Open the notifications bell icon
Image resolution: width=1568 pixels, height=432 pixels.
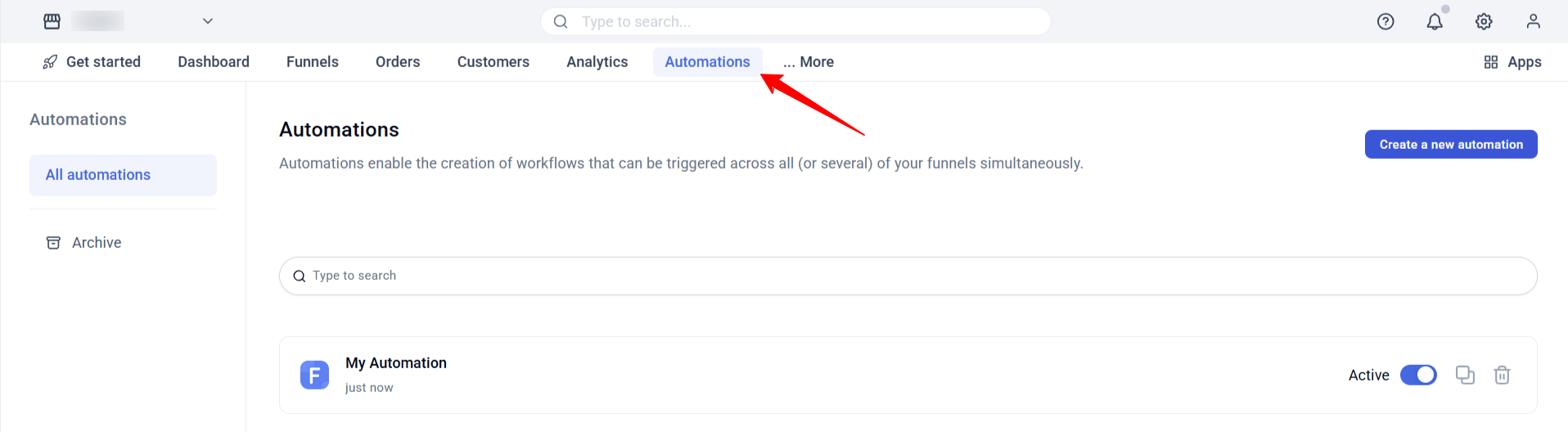tap(1435, 22)
